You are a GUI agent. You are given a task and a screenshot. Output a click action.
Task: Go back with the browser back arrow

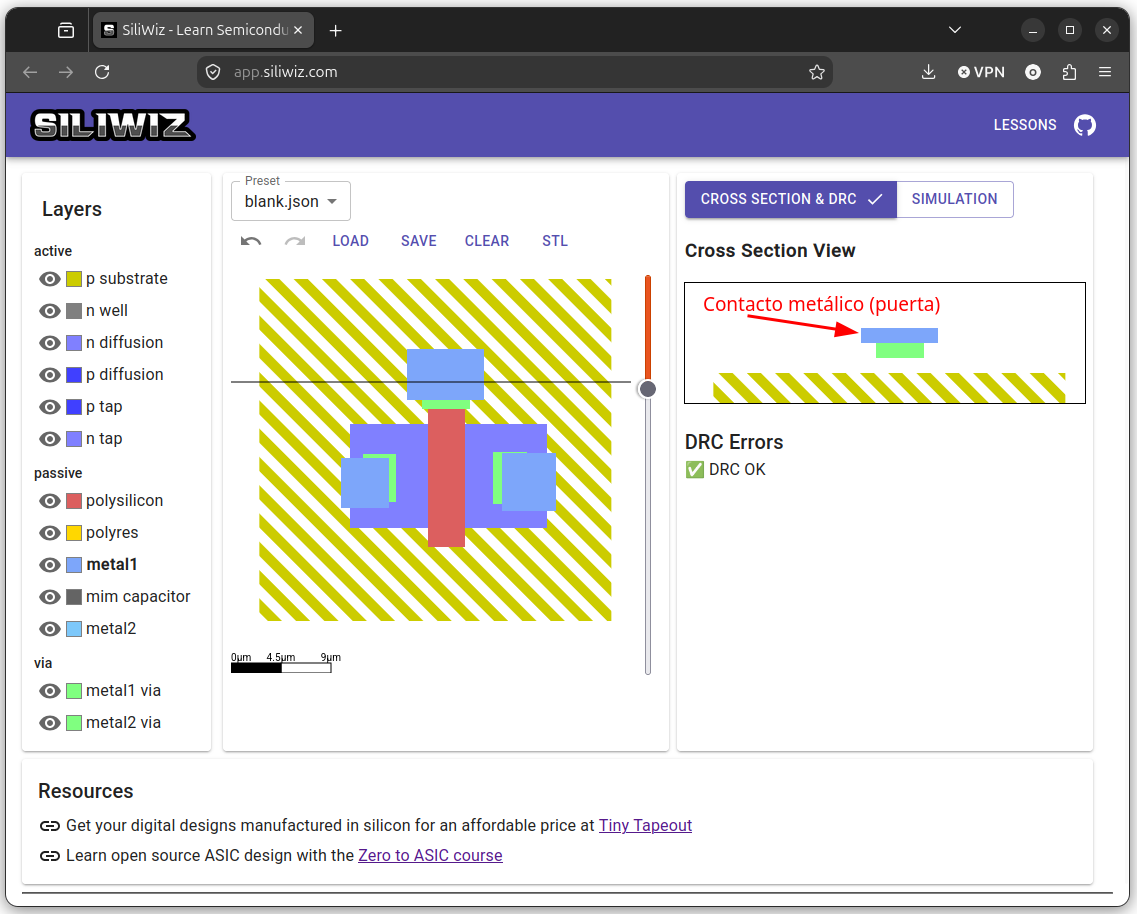coord(30,72)
